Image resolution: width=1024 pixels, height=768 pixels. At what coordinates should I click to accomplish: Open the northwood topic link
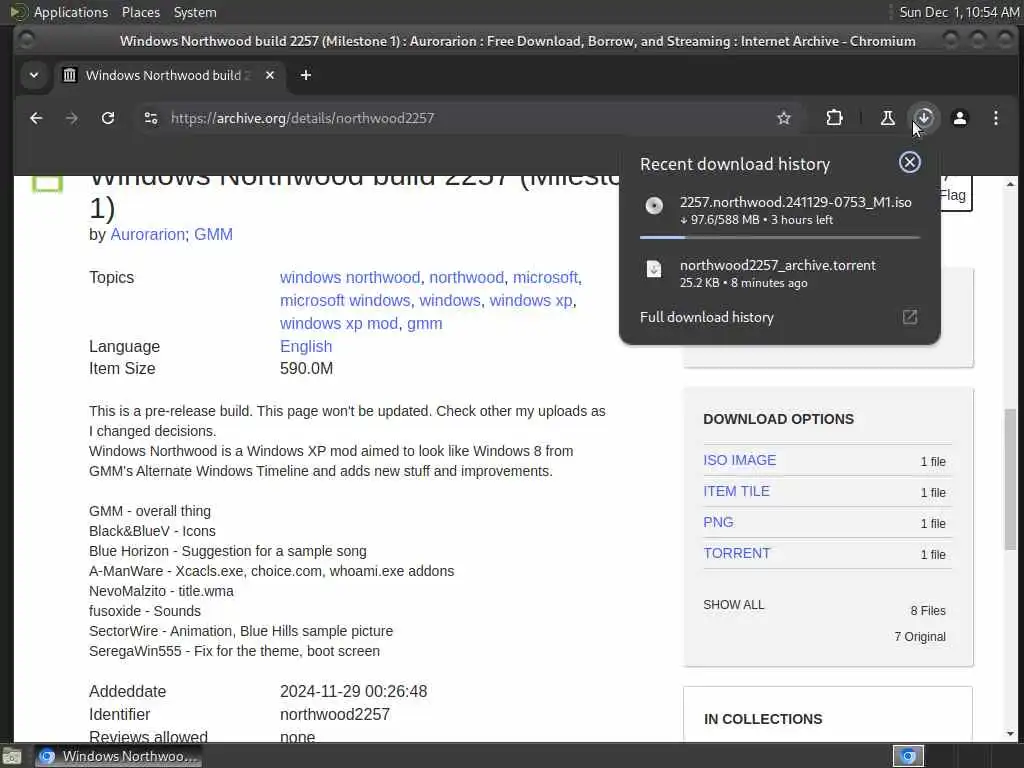coord(466,278)
